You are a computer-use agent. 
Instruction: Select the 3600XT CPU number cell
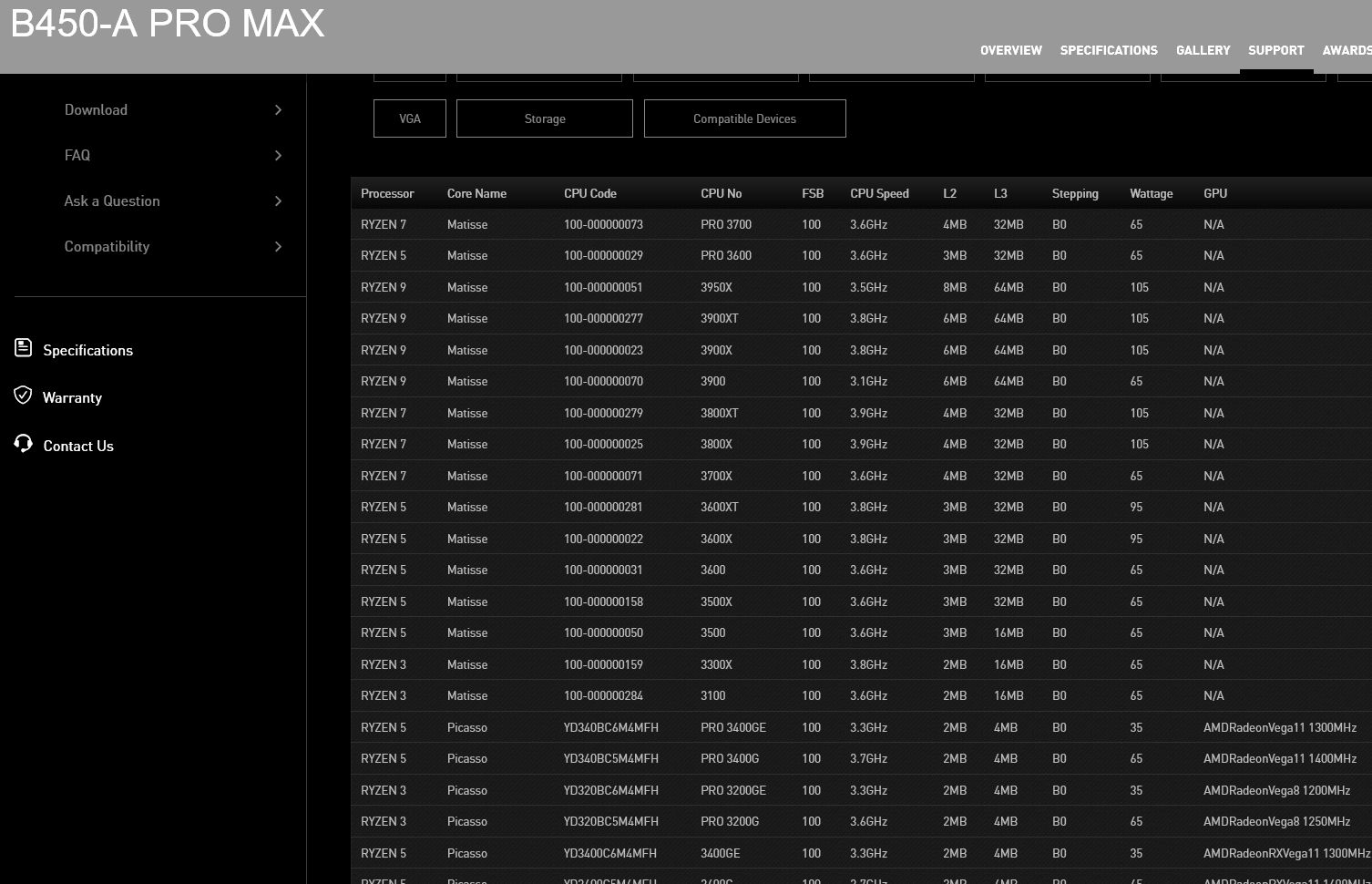[720, 507]
